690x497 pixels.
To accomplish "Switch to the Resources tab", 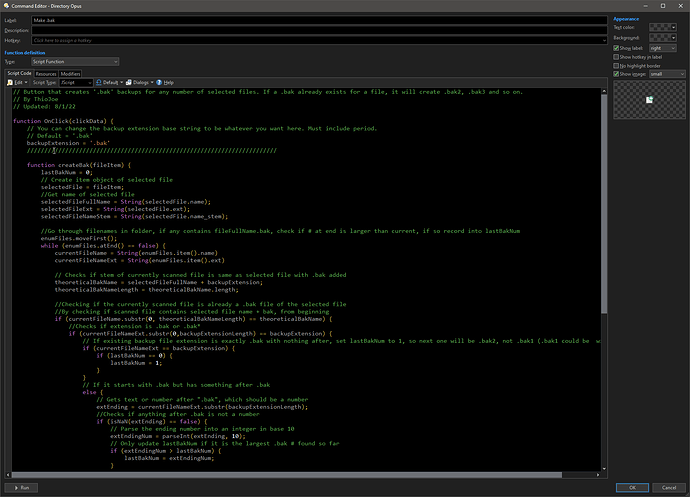I will pyautogui.click(x=46, y=74).
